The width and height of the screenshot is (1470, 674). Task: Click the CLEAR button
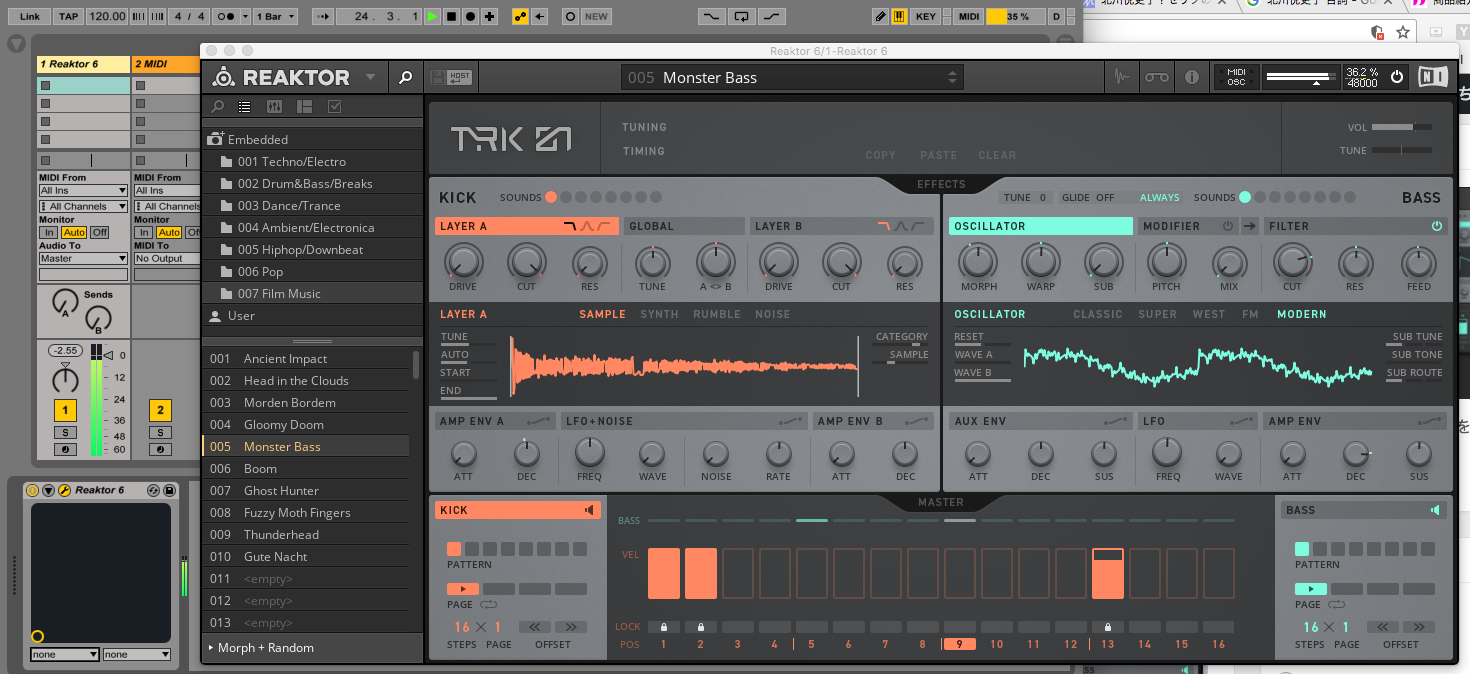pos(997,155)
